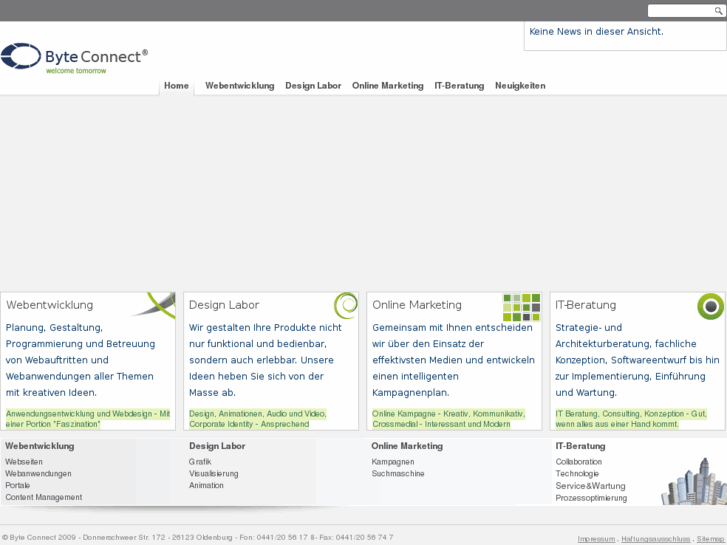Click the search magnifier icon
The width and height of the screenshot is (727, 545).
click(x=718, y=11)
